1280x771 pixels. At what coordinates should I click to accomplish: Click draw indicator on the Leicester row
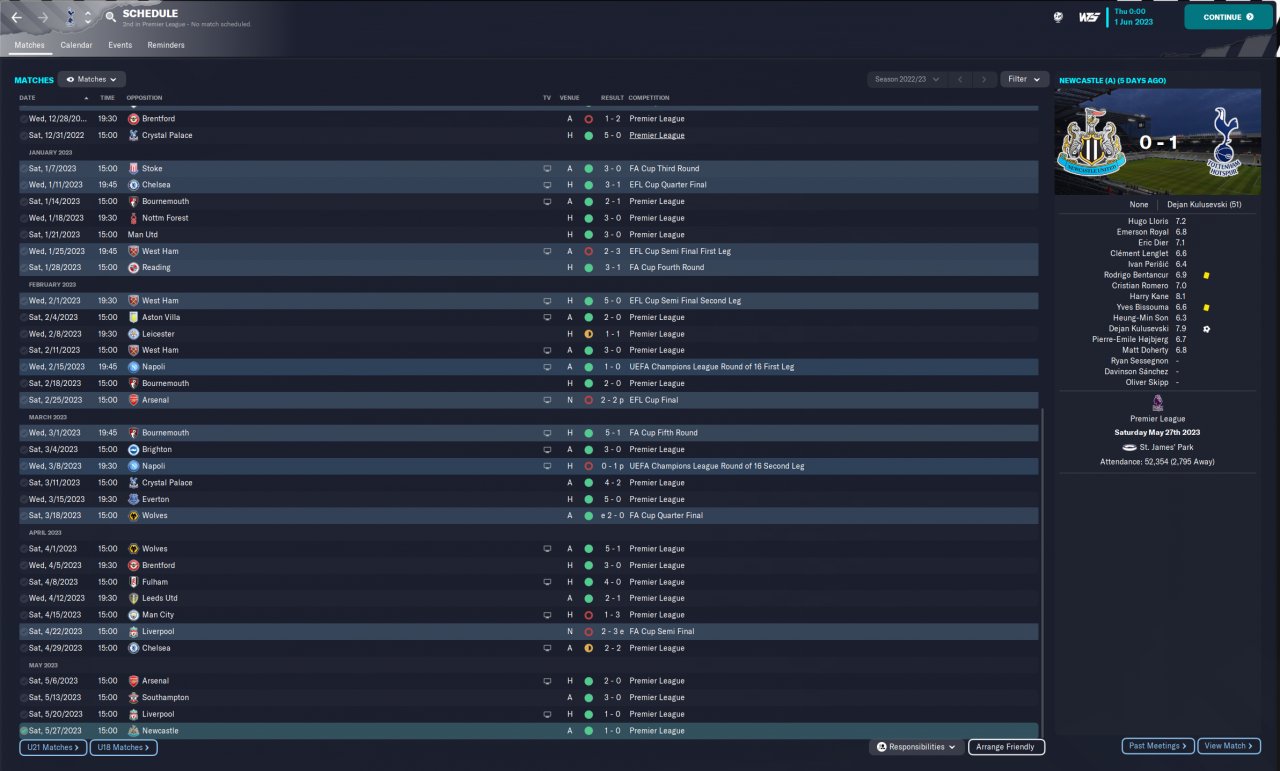(x=588, y=334)
